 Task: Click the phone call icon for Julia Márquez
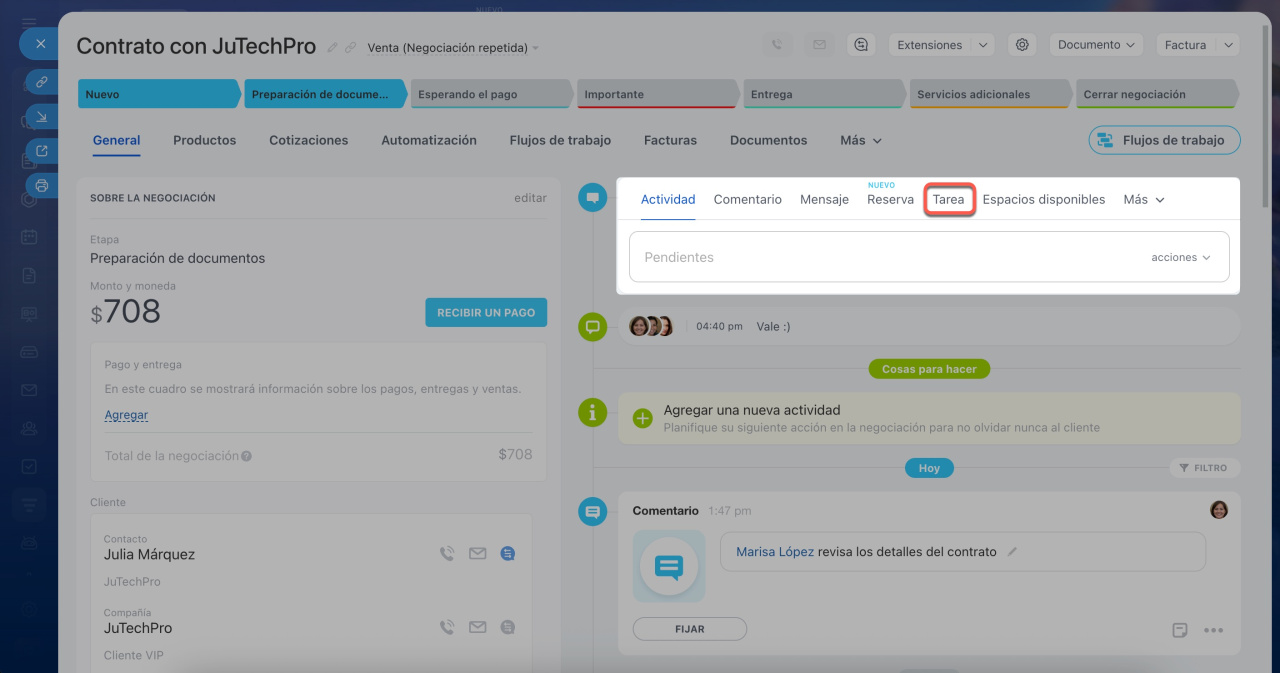[447, 554]
